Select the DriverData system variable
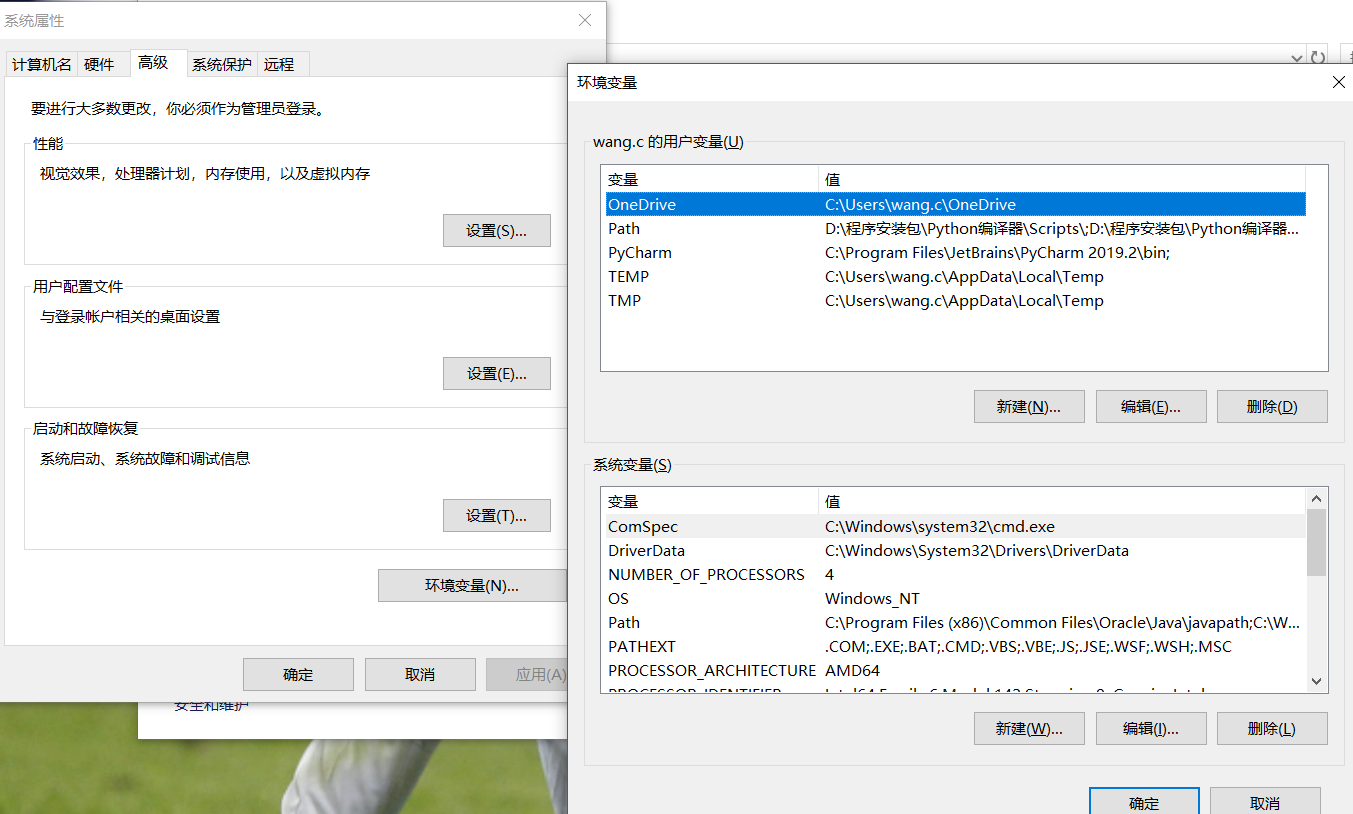This screenshot has height=814, width=1353. tap(955, 550)
